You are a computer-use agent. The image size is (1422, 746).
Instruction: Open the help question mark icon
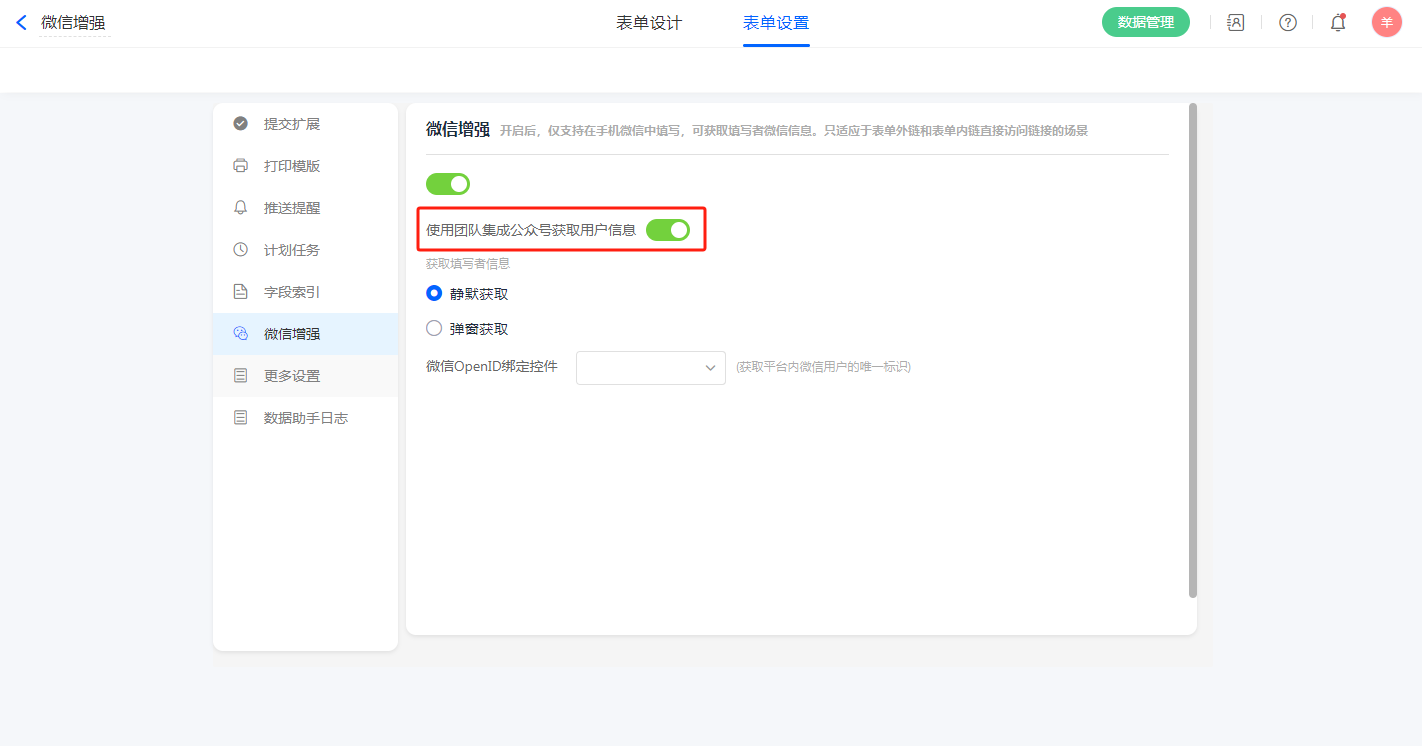point(1288,22)
